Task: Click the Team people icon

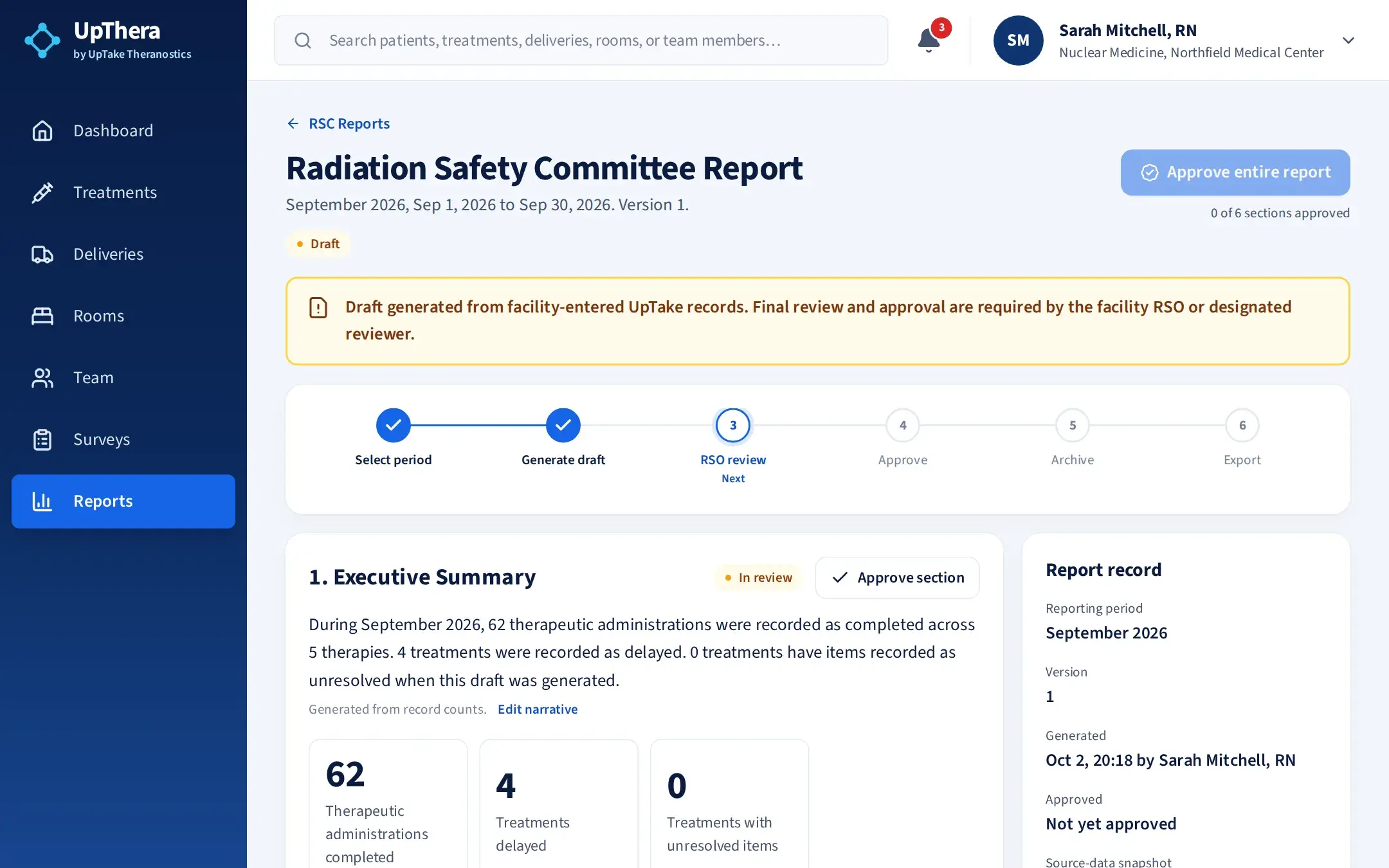Action: coord(42,377)
